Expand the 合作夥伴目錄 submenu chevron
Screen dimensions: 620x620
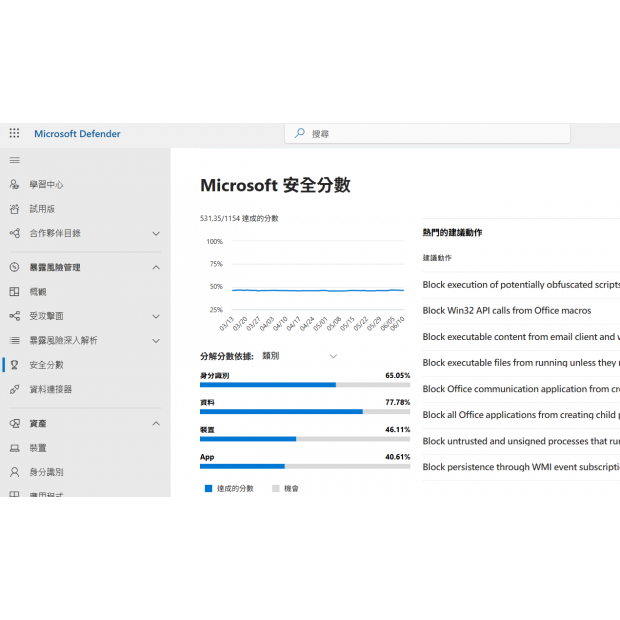(155, 233)
